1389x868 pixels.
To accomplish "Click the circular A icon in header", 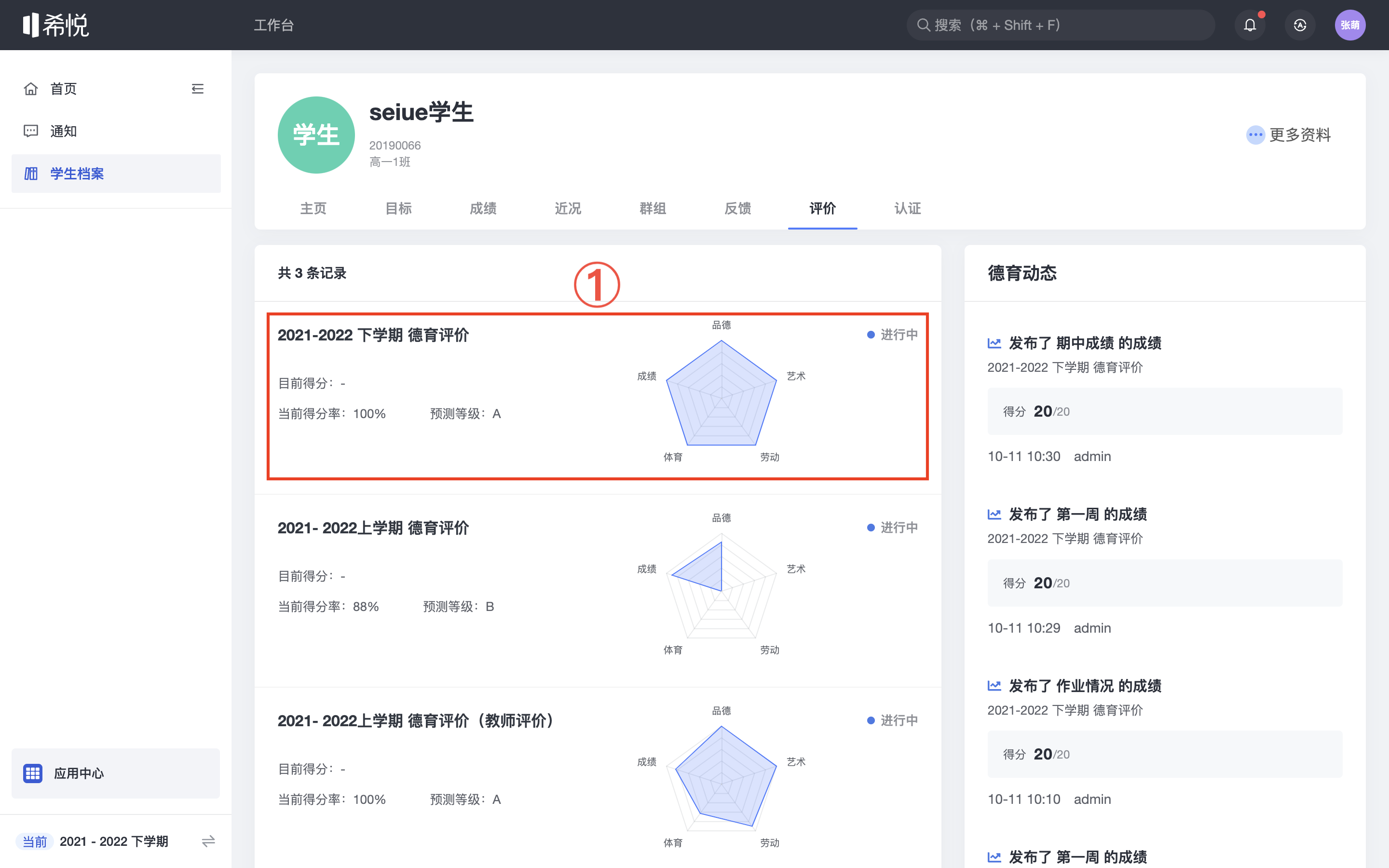I will (1300, 25).
